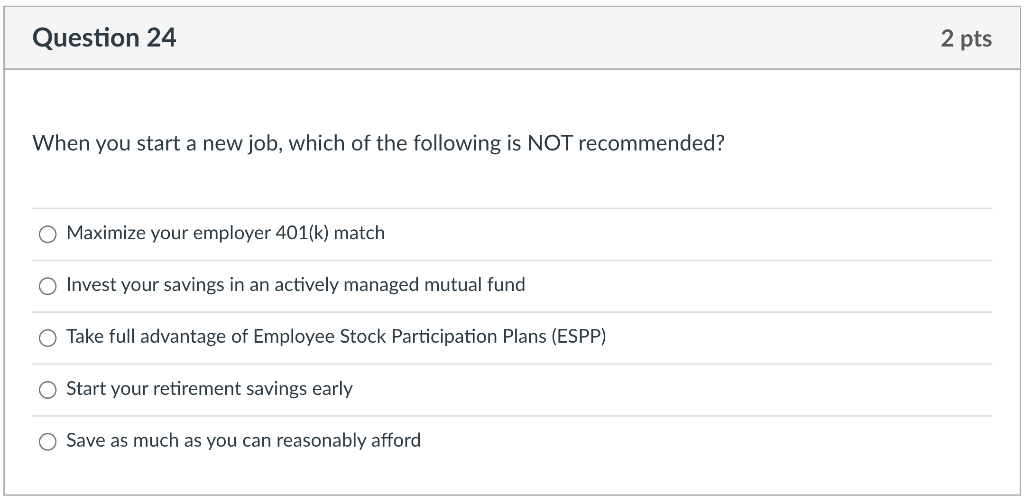Choose the actively managed mutual fund radio option
The width and height of the screenshot is (1024, 496).
click(x=48, y=286)
